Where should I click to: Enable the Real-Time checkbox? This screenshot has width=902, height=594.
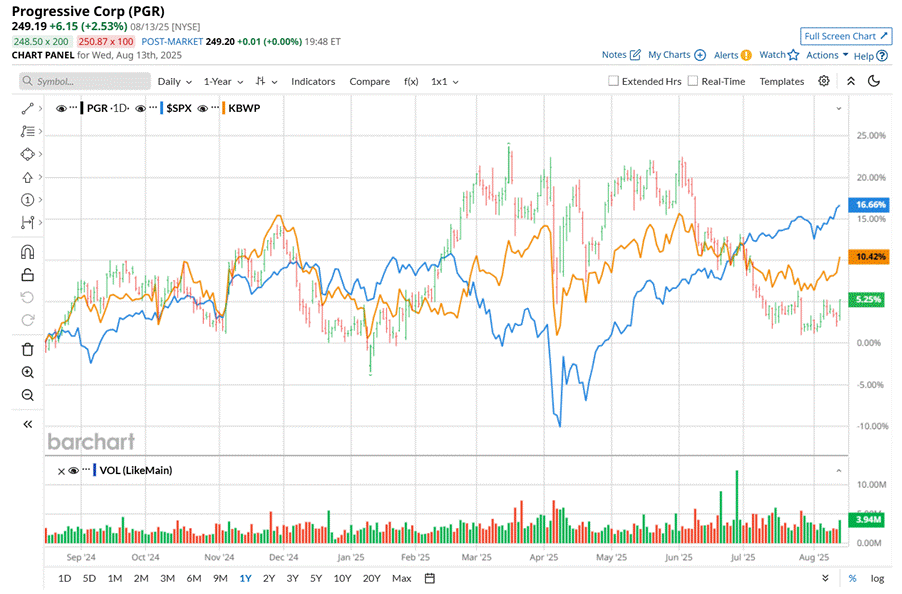(693, 81)
